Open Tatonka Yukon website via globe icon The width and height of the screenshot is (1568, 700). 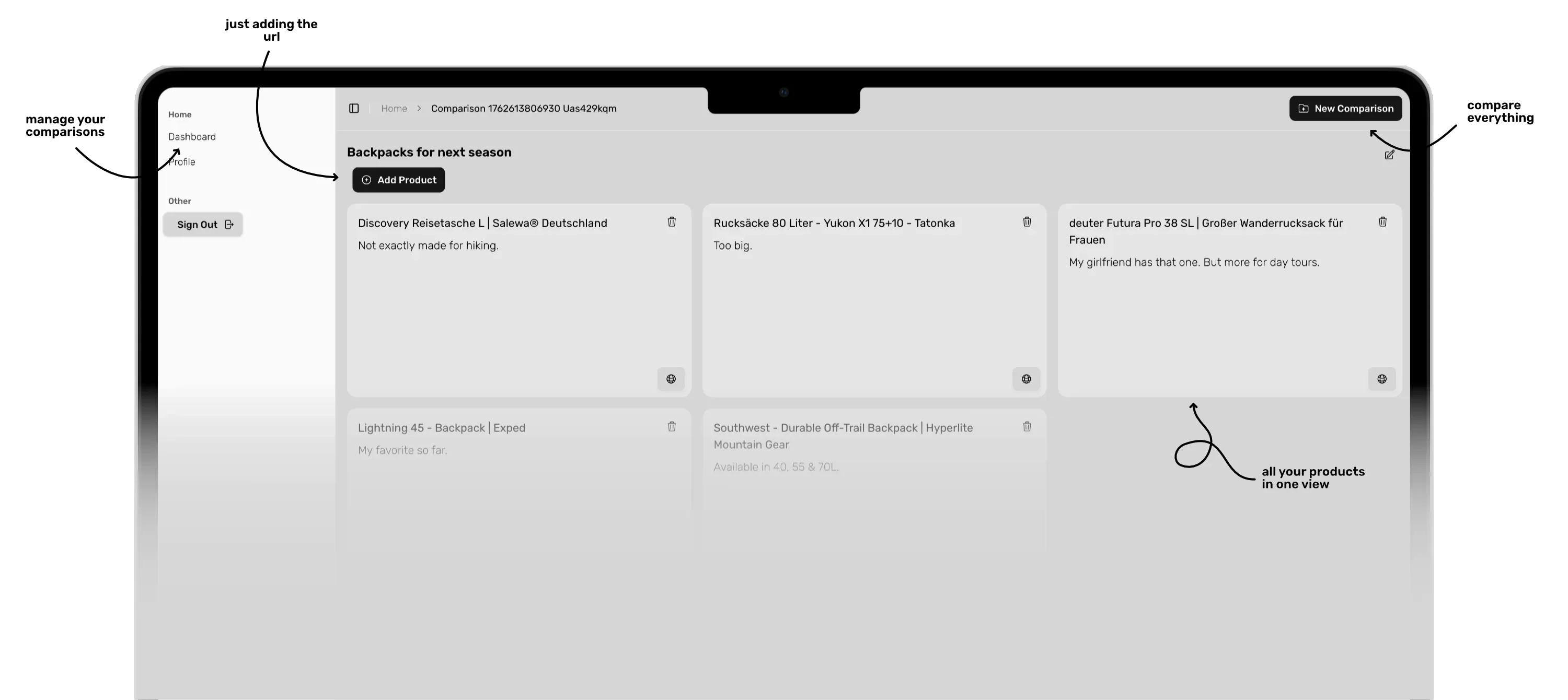1027,379
